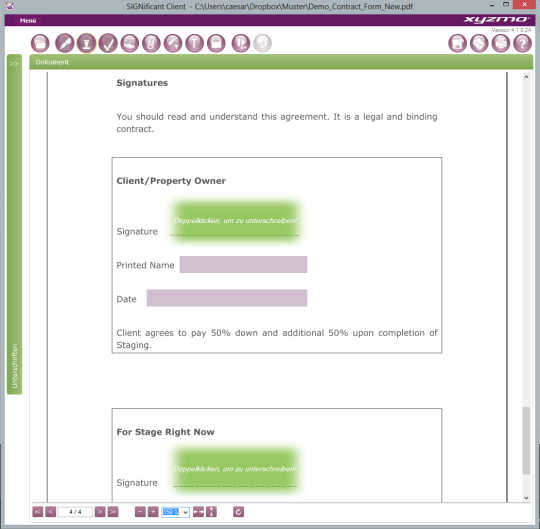Click scrollbar down arrow

pos(526,498)
